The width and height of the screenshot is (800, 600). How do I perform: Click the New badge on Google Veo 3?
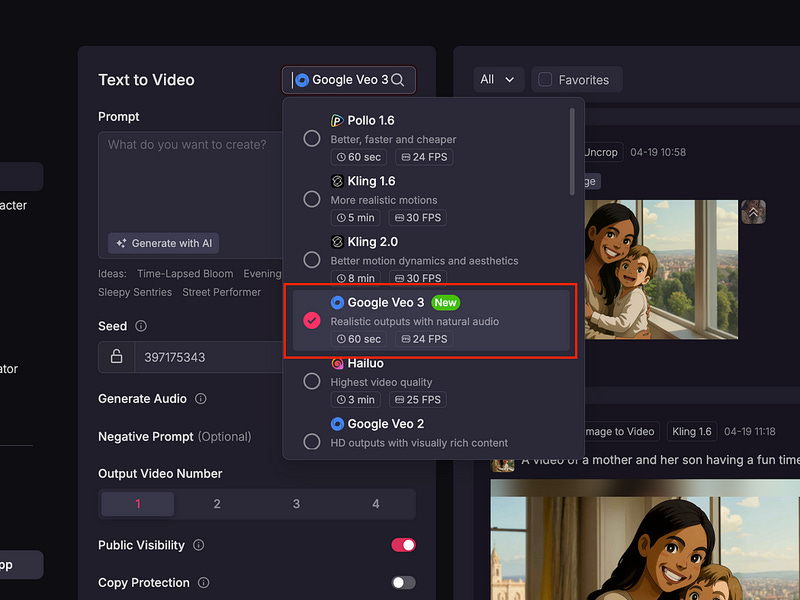pyautogui.click(x=445, y=303)
